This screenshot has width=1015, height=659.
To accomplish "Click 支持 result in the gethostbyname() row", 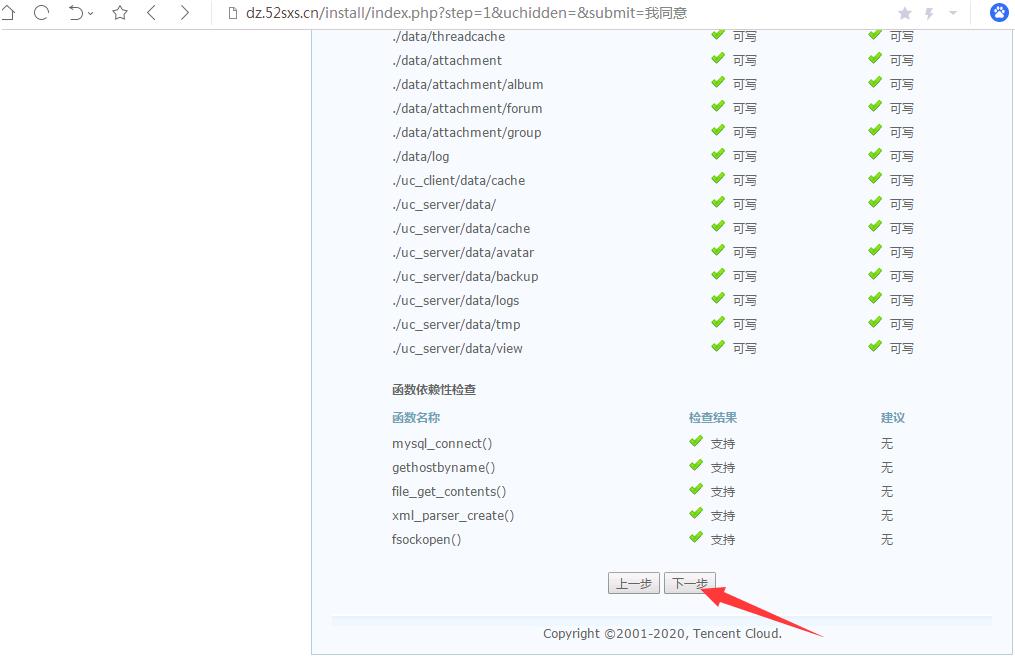I will tap(723, 468).
